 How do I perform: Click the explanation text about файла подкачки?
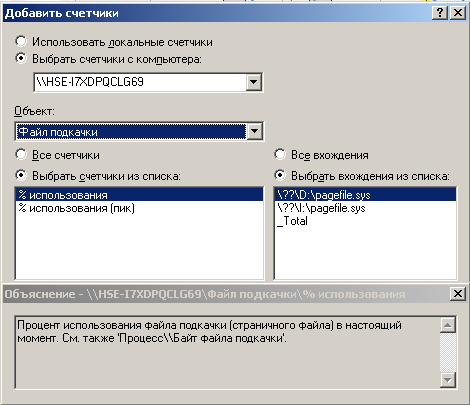click(209, 332)
